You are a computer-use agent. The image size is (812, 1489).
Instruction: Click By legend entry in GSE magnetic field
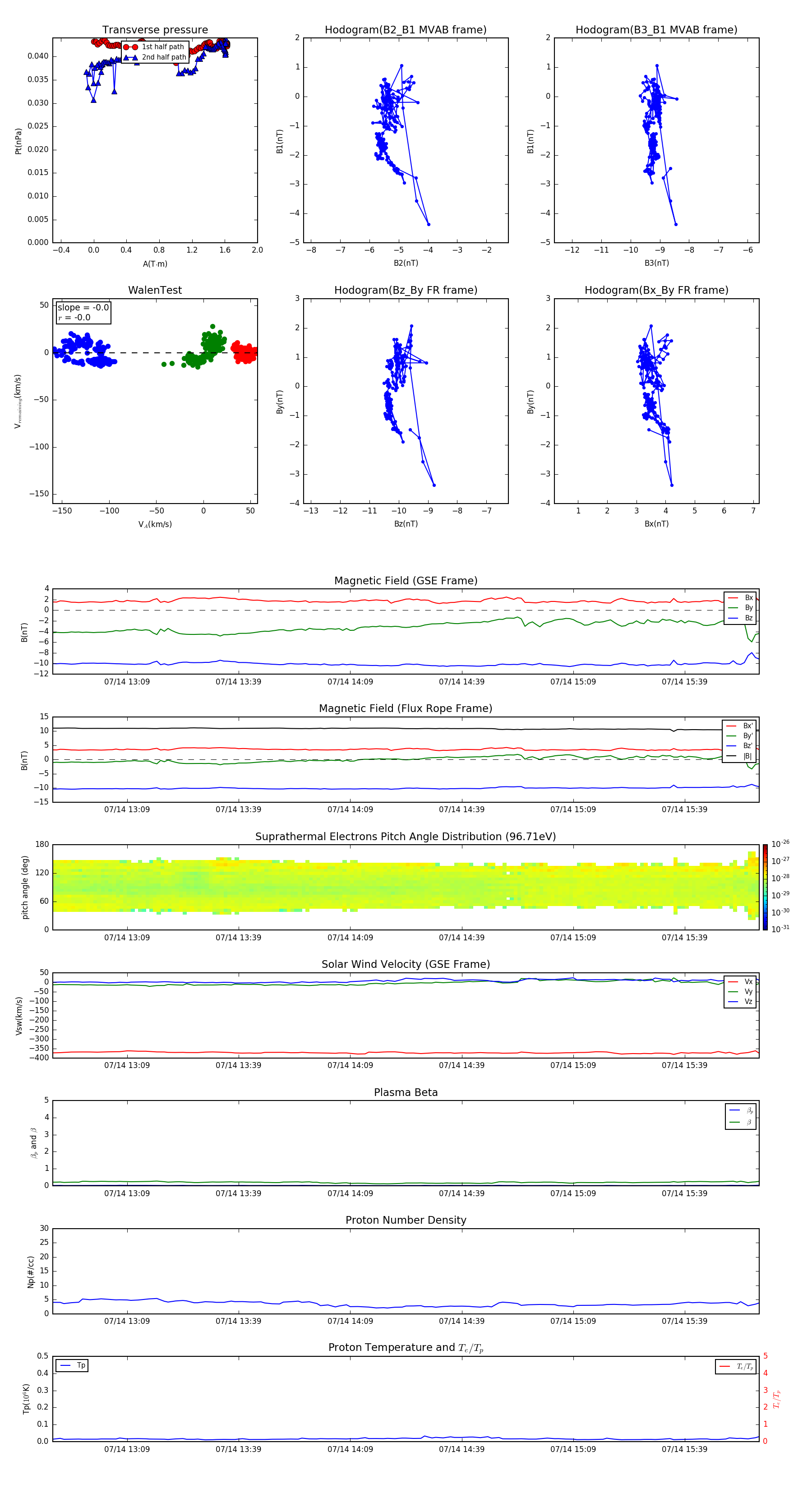click(740, 607)
